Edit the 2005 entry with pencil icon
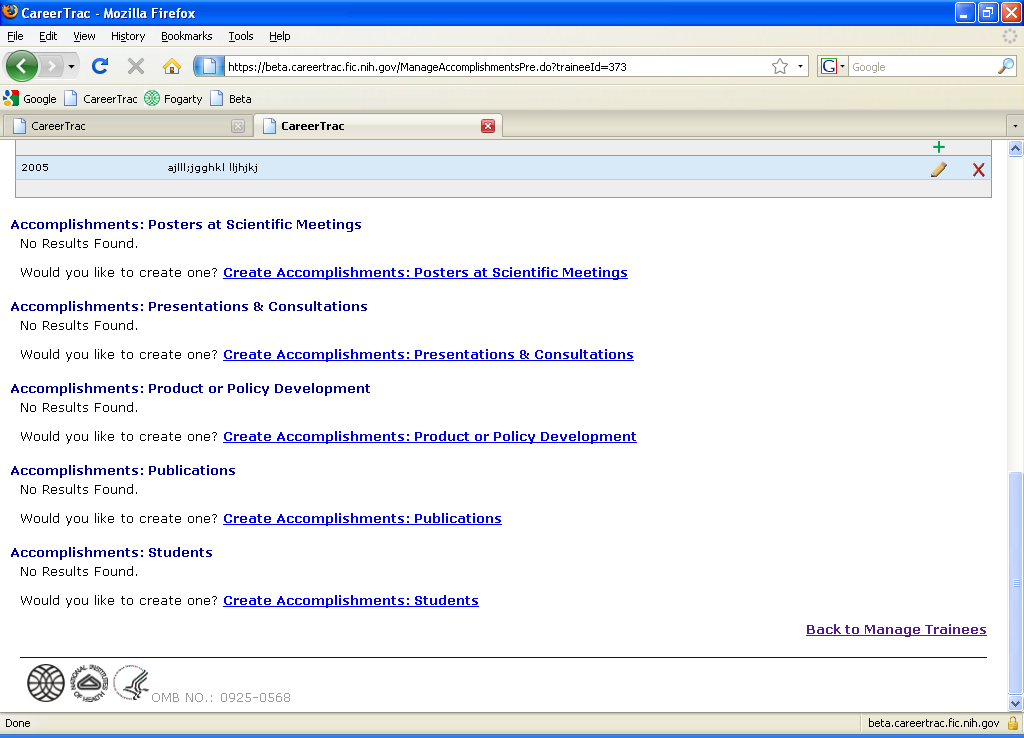 [x=938, y=169]
